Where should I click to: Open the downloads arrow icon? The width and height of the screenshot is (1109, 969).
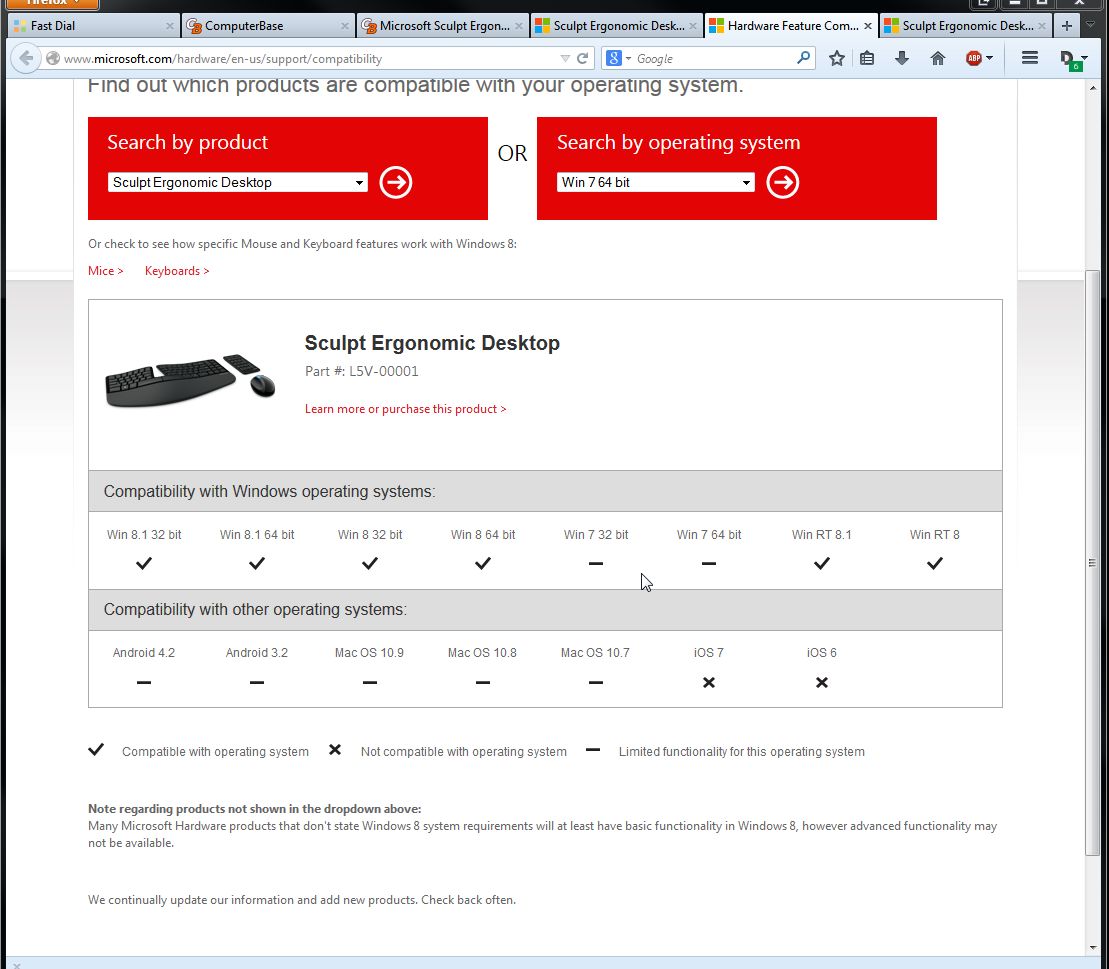[902, 59]
